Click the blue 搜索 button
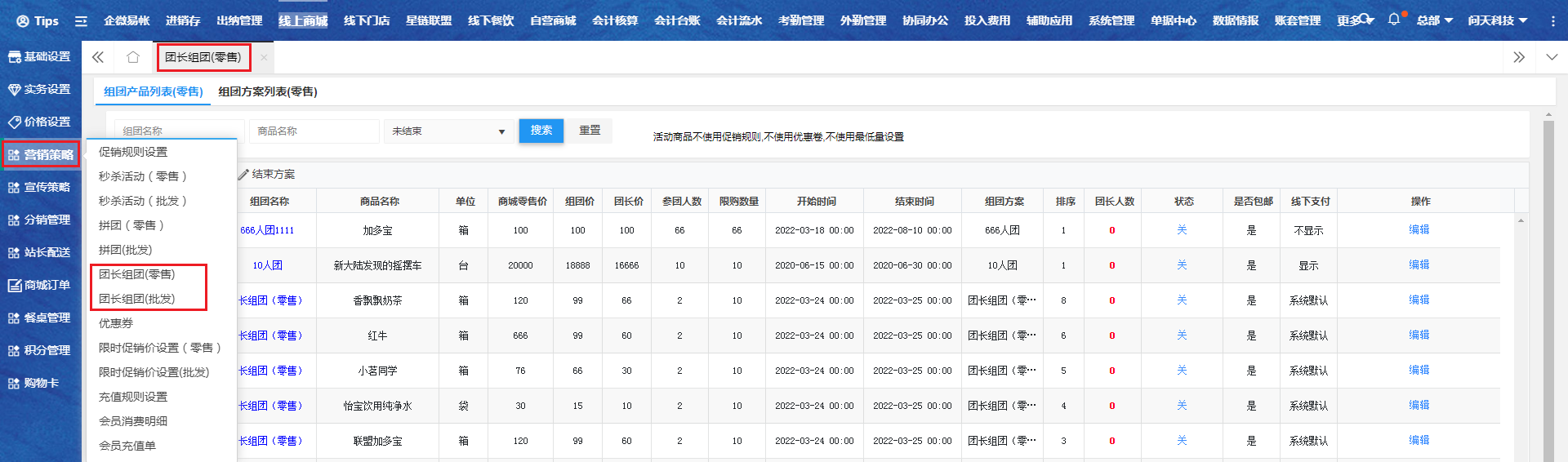 541,131
